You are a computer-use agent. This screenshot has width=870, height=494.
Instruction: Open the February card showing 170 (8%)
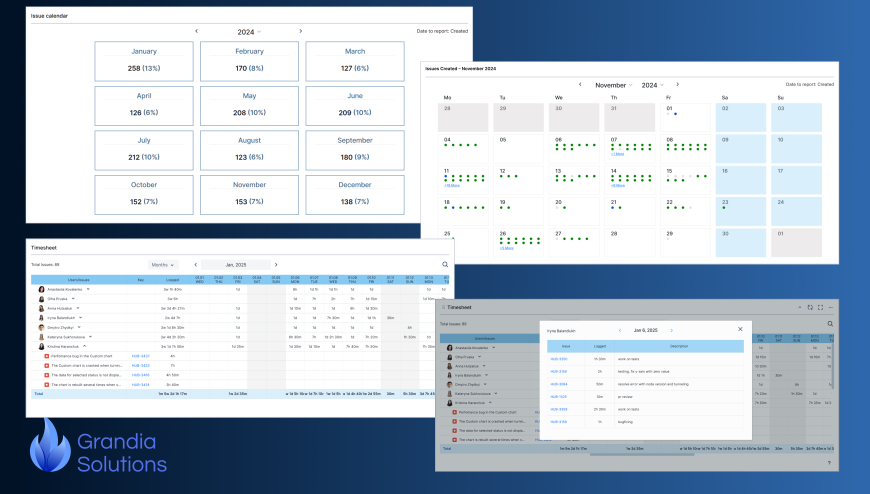(249, 61)
